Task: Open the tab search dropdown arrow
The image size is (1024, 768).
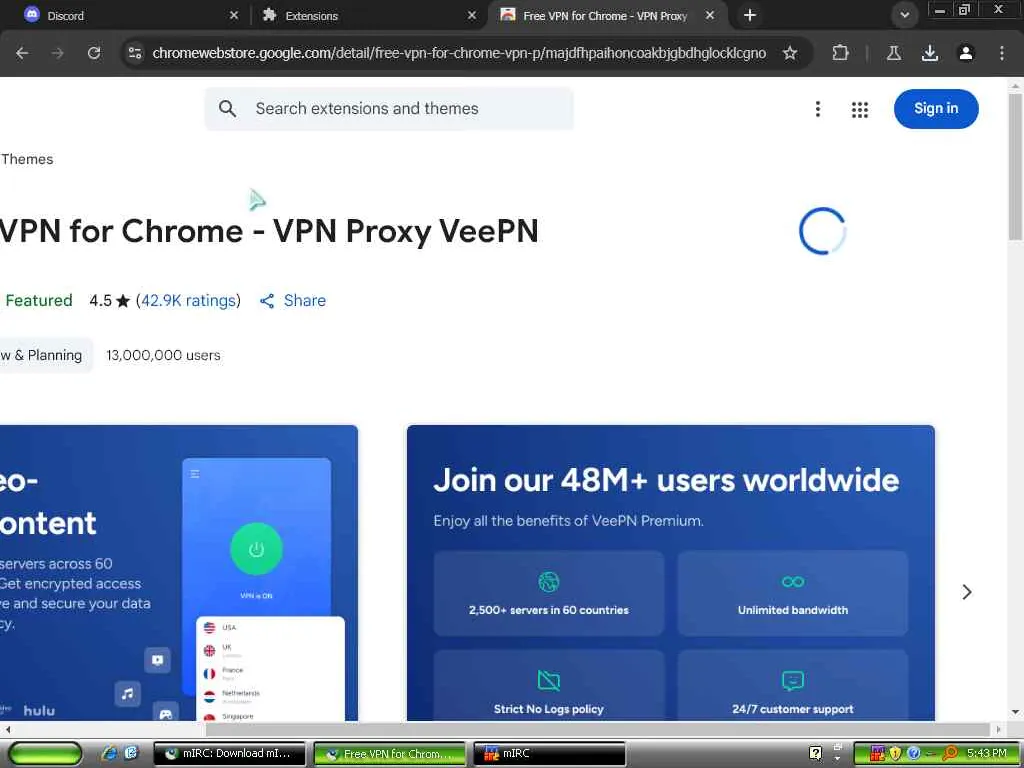Action: (904, 15)
